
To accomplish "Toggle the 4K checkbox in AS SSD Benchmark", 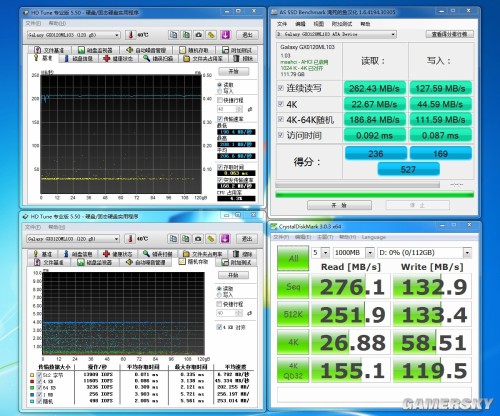I will 281,104.
